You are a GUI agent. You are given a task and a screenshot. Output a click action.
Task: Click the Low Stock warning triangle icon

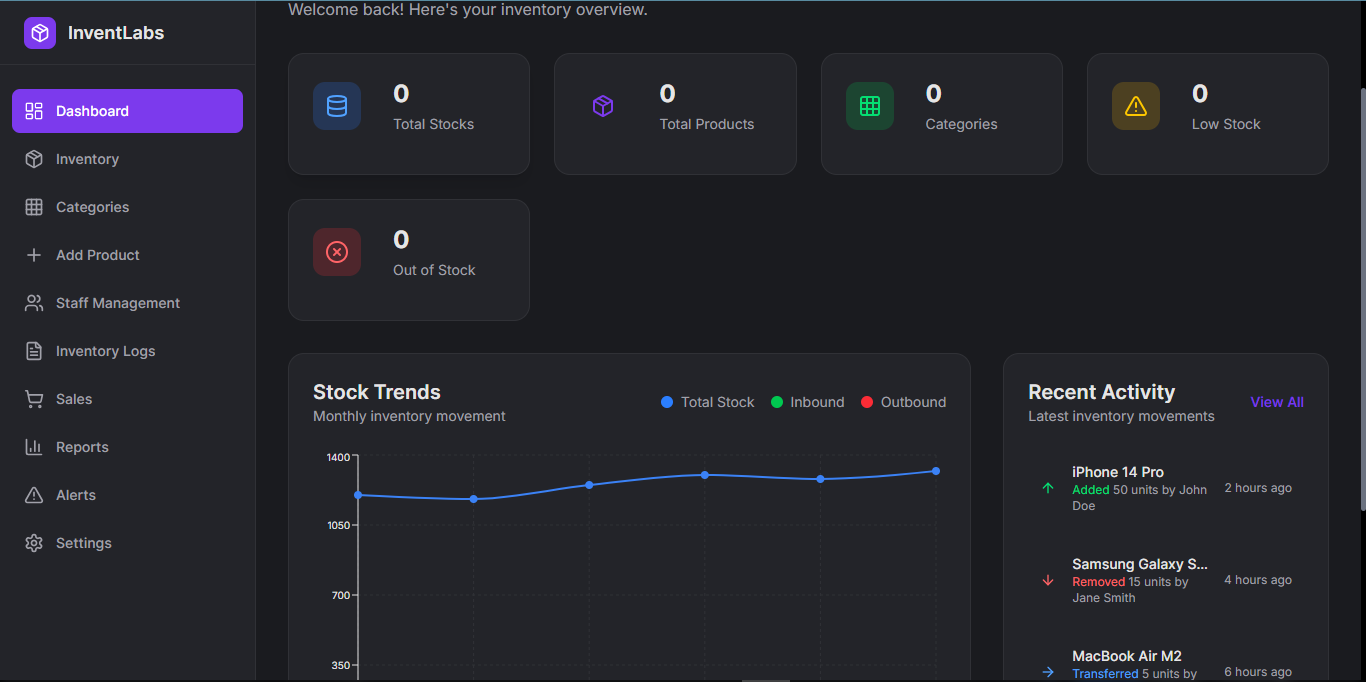pos(1135,106)
